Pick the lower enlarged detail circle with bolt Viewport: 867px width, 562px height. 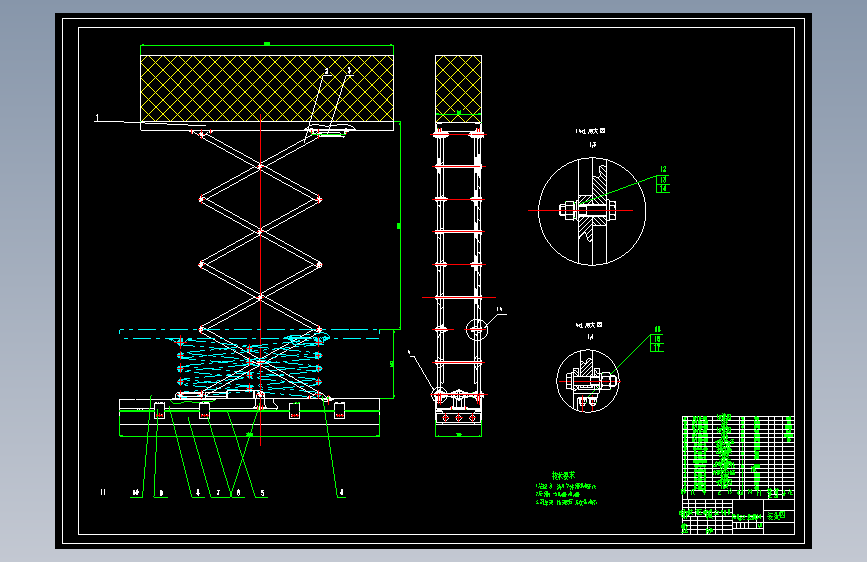click(588, 381)
